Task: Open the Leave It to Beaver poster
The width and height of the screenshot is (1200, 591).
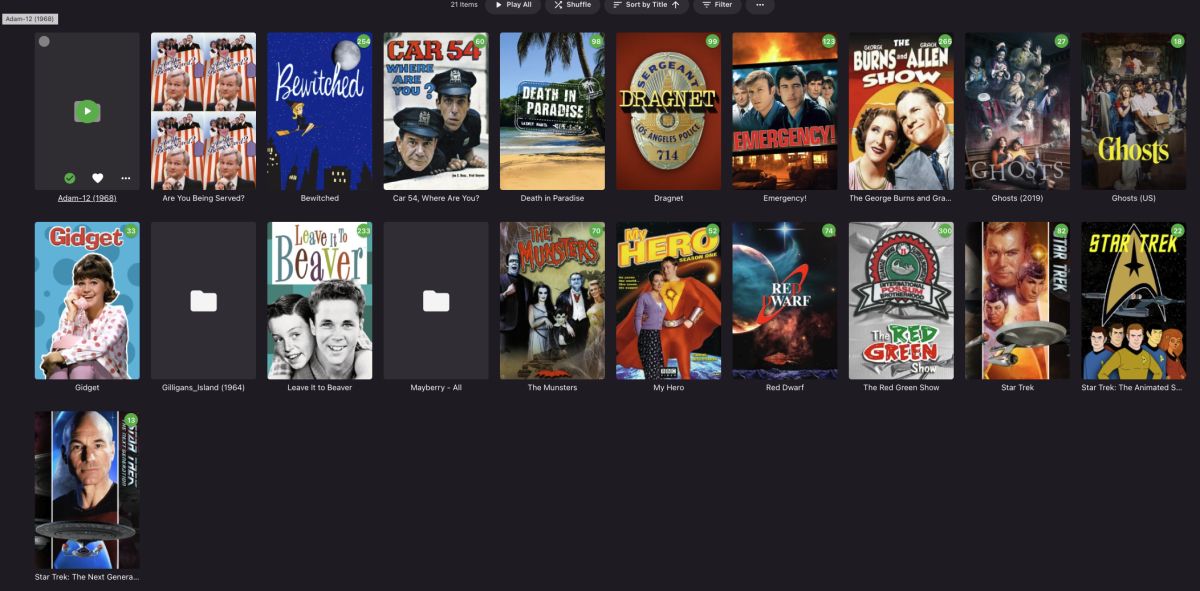Action: tap(319, 301)
